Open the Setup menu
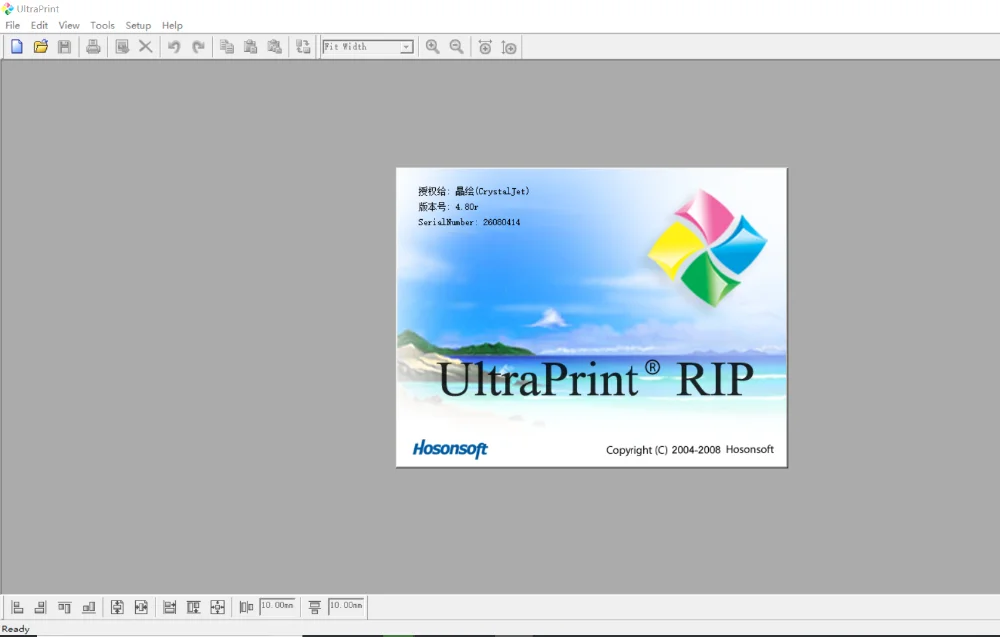 (x=138, y=26)
